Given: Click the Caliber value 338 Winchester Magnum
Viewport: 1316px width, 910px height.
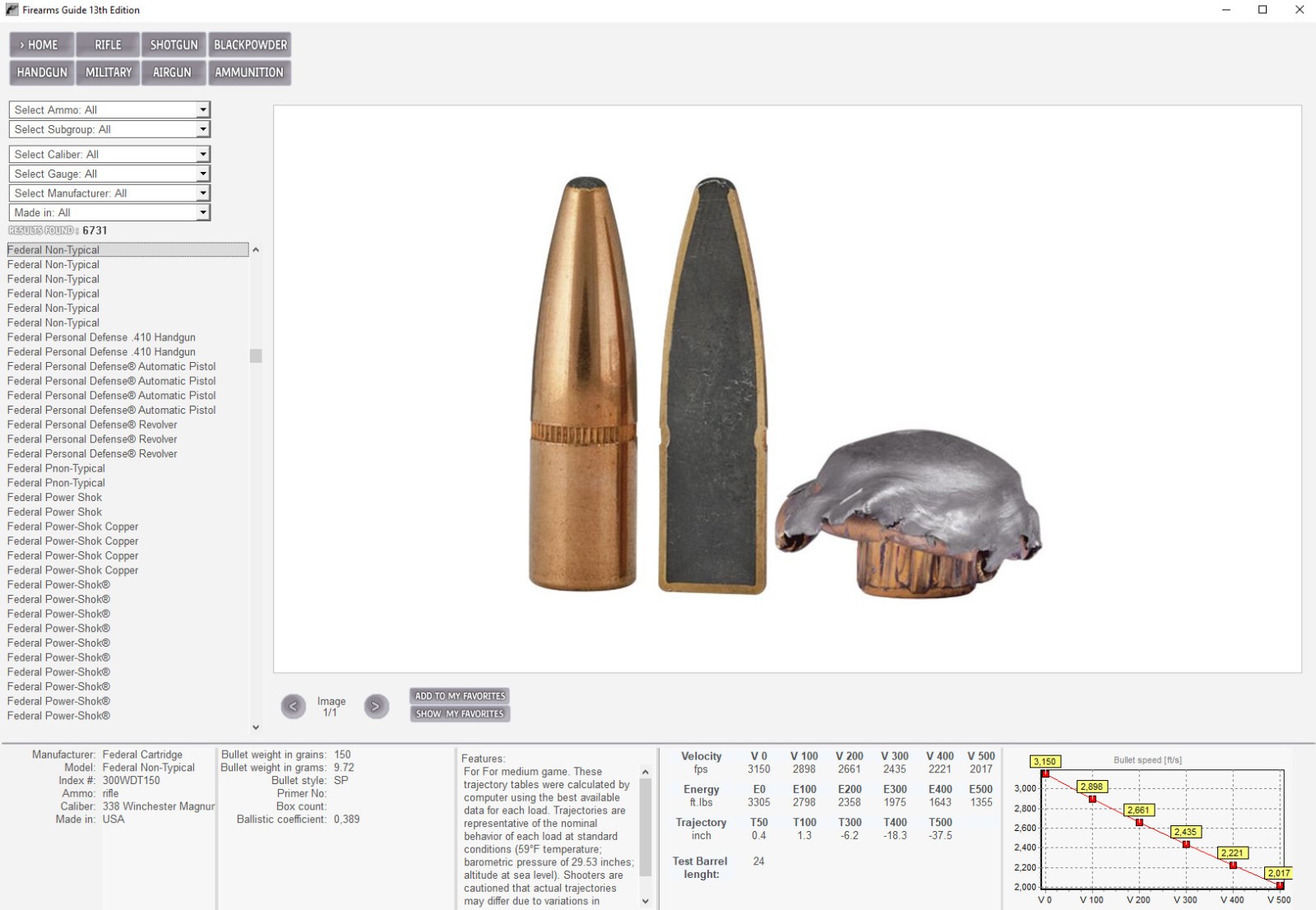Looking at the screenshot, I should 159,806.
